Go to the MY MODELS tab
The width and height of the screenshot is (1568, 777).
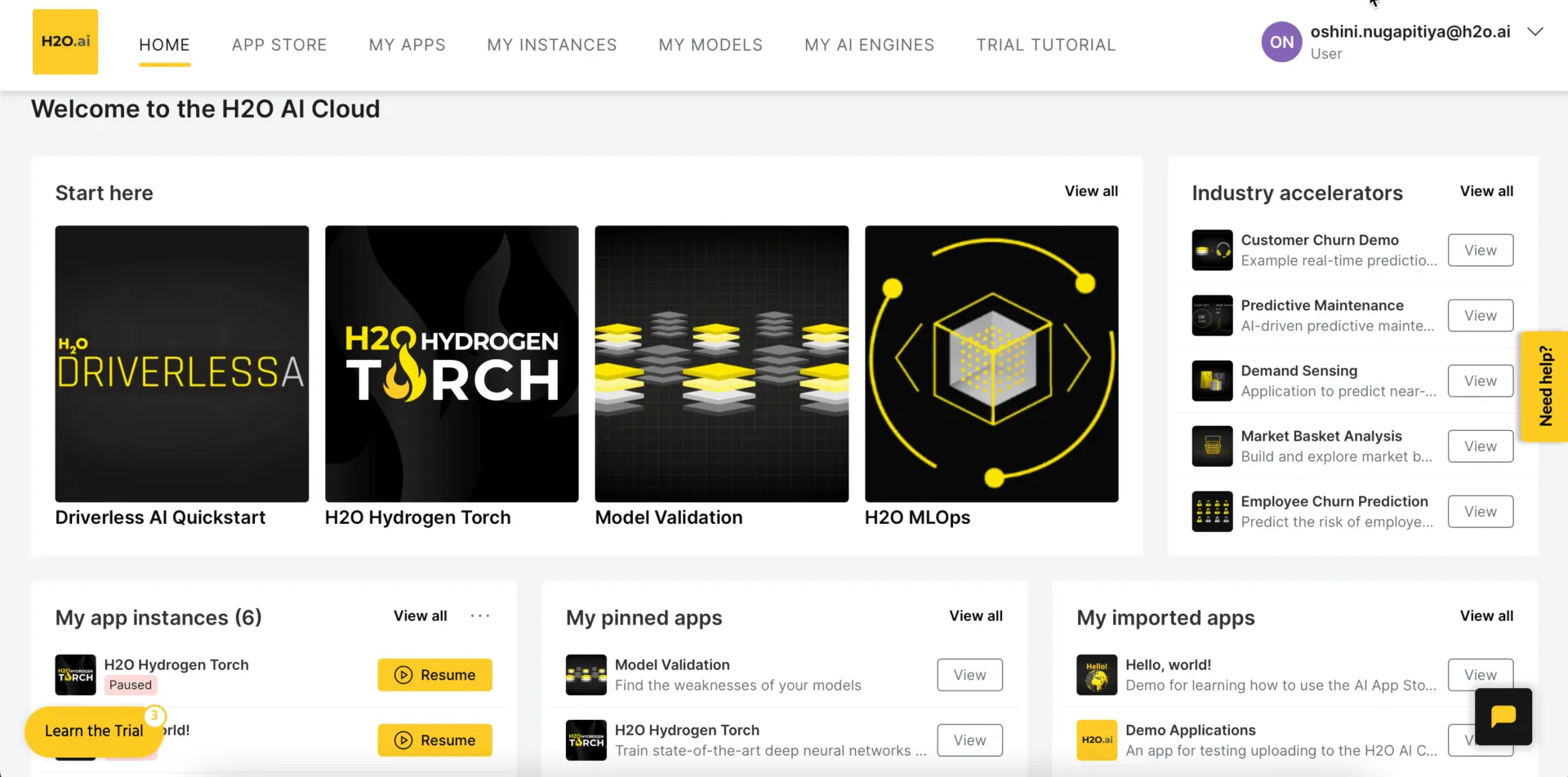(710, 45)
